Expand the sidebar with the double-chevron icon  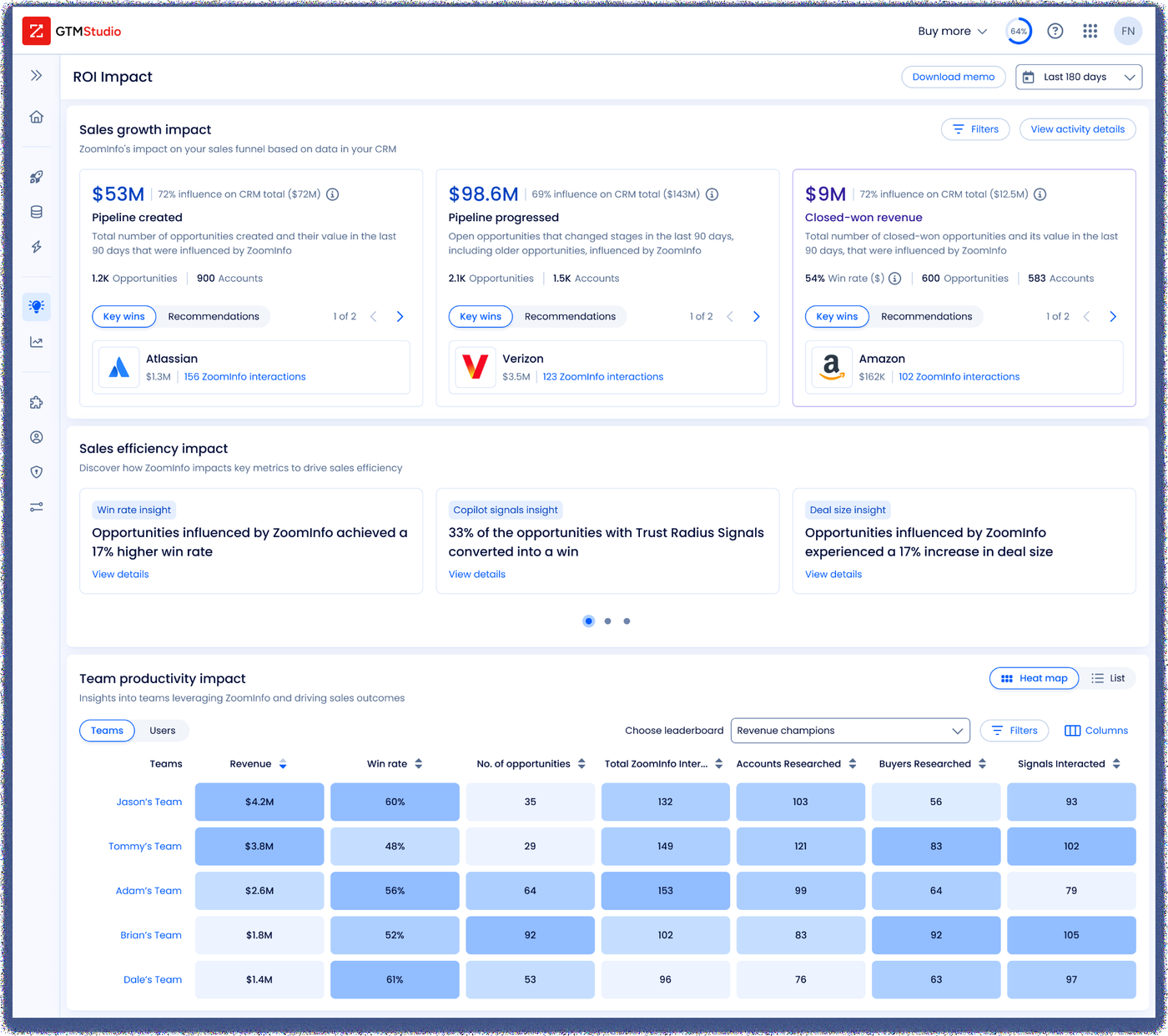pyautogui.click(x=36, y=76)
